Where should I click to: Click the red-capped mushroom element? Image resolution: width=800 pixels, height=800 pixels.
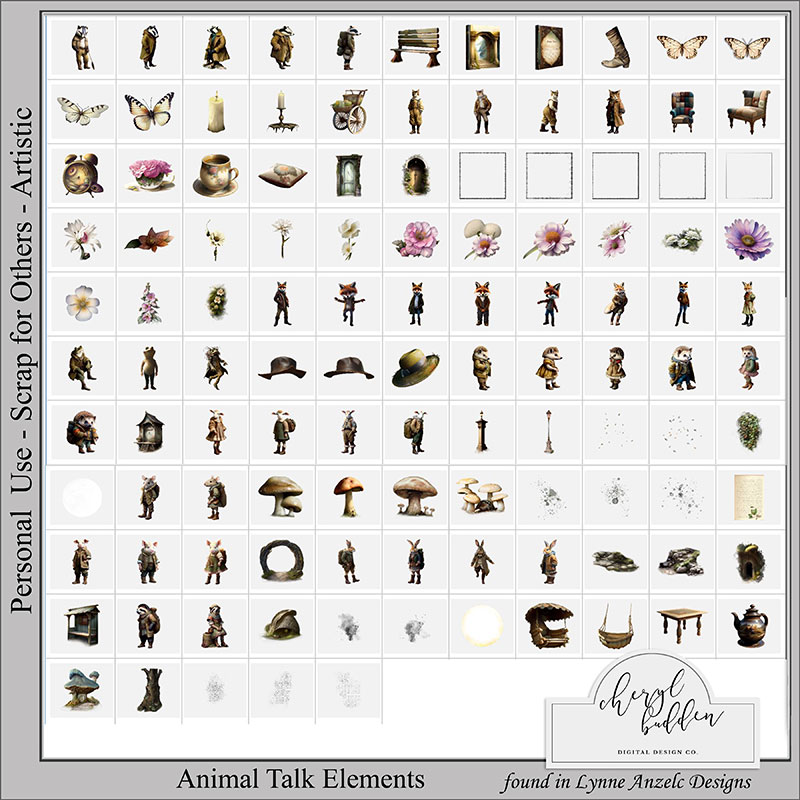[348, 494]
